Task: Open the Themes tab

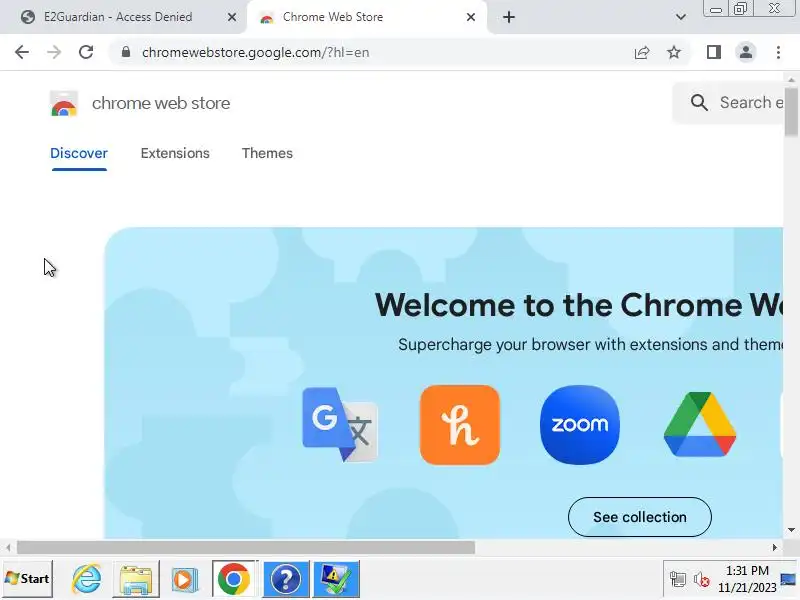Action: pos(267,153)
